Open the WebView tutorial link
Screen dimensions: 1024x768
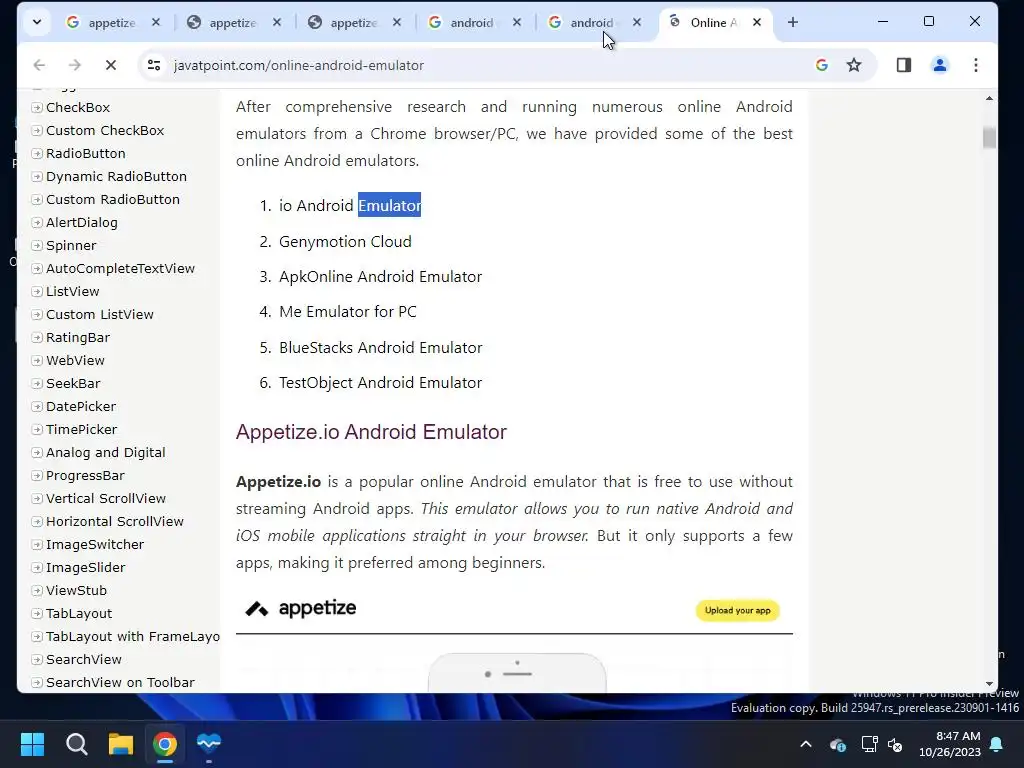[x=75, y=360]
